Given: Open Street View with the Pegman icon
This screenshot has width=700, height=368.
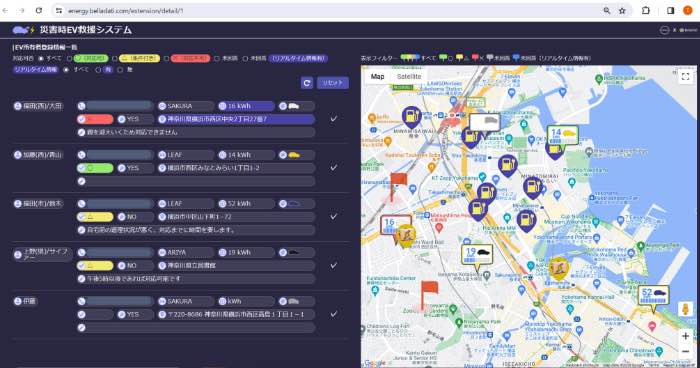Looking at the screenshot, I should pyautogui.click(x=685, y=309).
